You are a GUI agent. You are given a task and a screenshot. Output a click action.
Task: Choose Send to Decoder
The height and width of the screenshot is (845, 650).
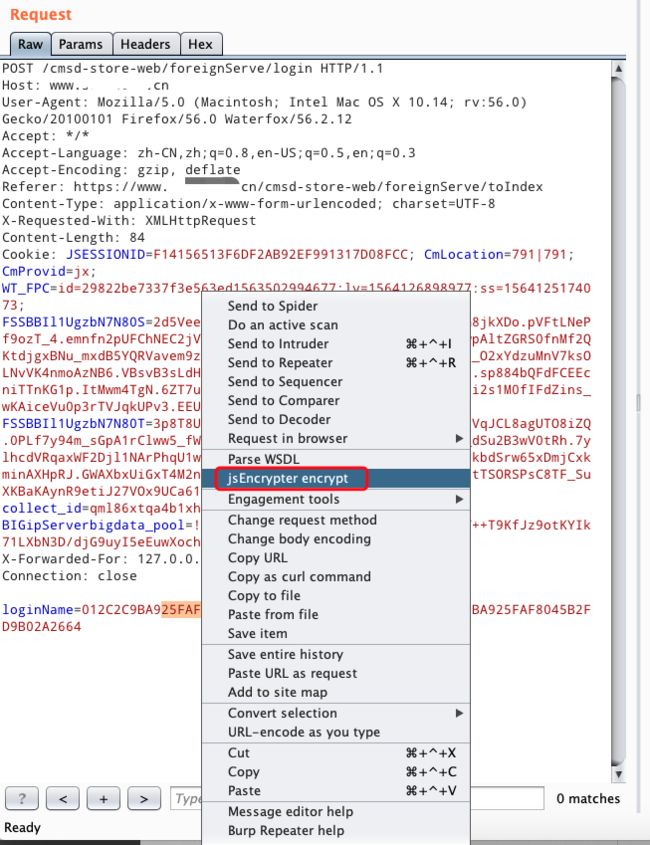tap(336, 419)
